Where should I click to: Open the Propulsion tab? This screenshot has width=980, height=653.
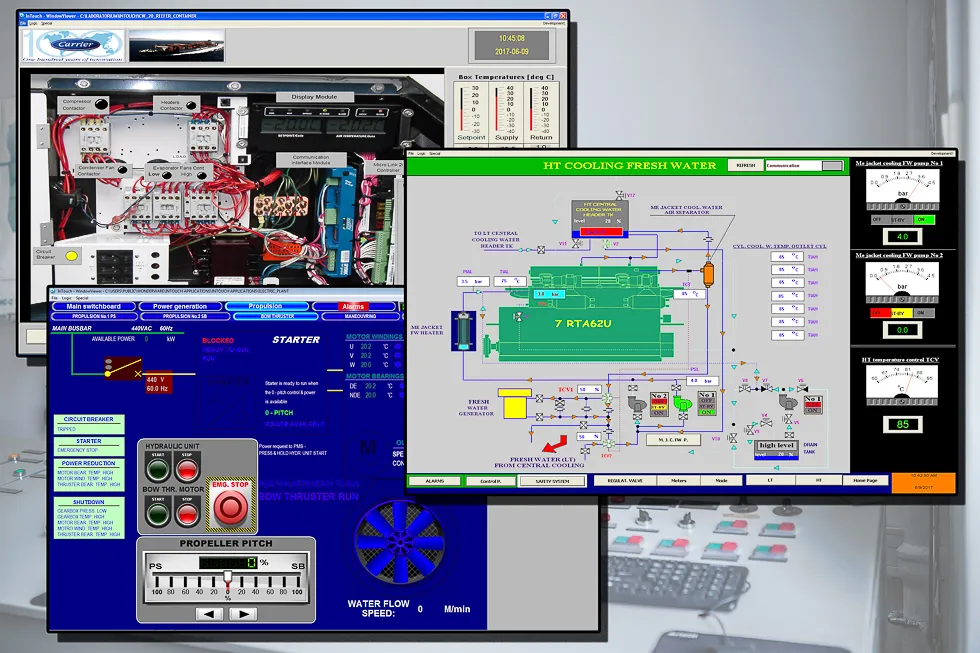[x=266, y=306]
